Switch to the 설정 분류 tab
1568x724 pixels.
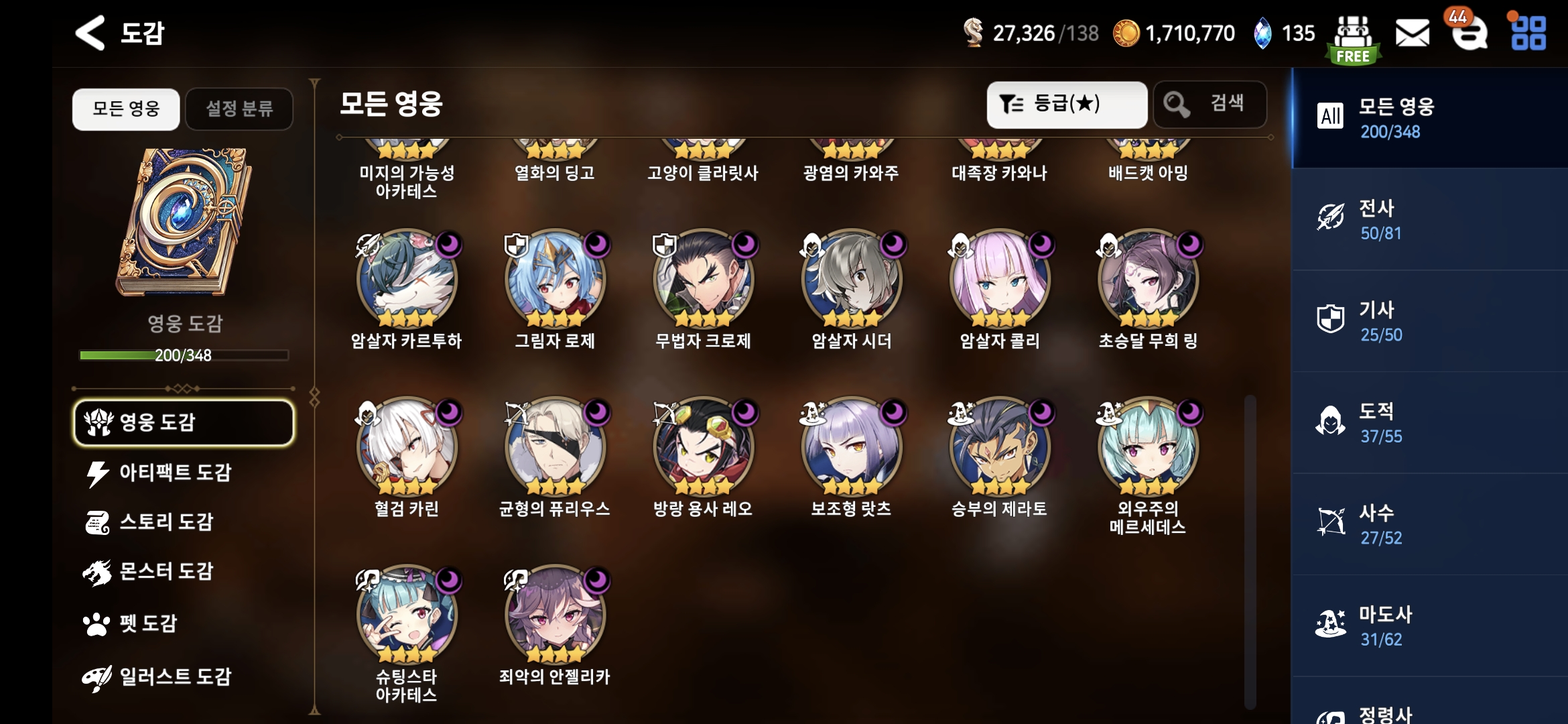(239, 109)
